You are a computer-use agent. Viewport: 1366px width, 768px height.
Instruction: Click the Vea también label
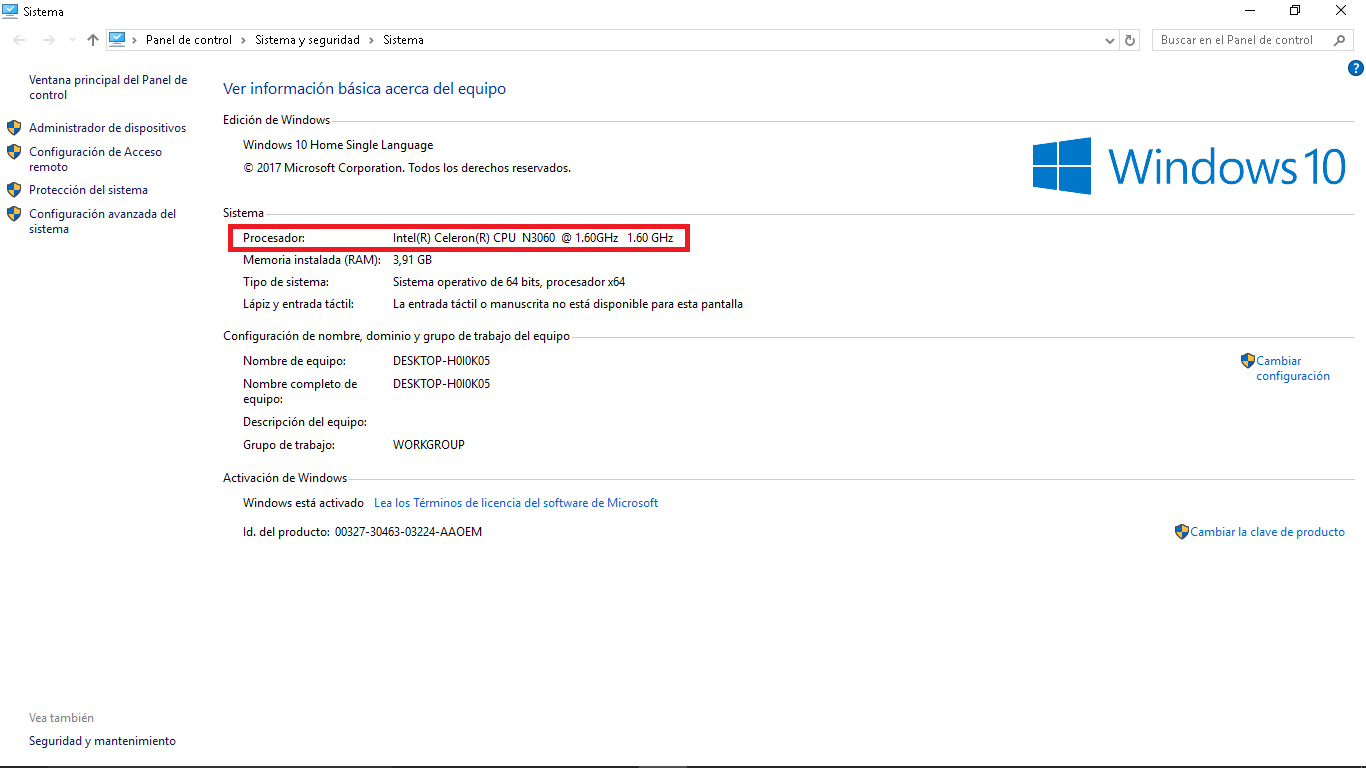tap(61, 718)
